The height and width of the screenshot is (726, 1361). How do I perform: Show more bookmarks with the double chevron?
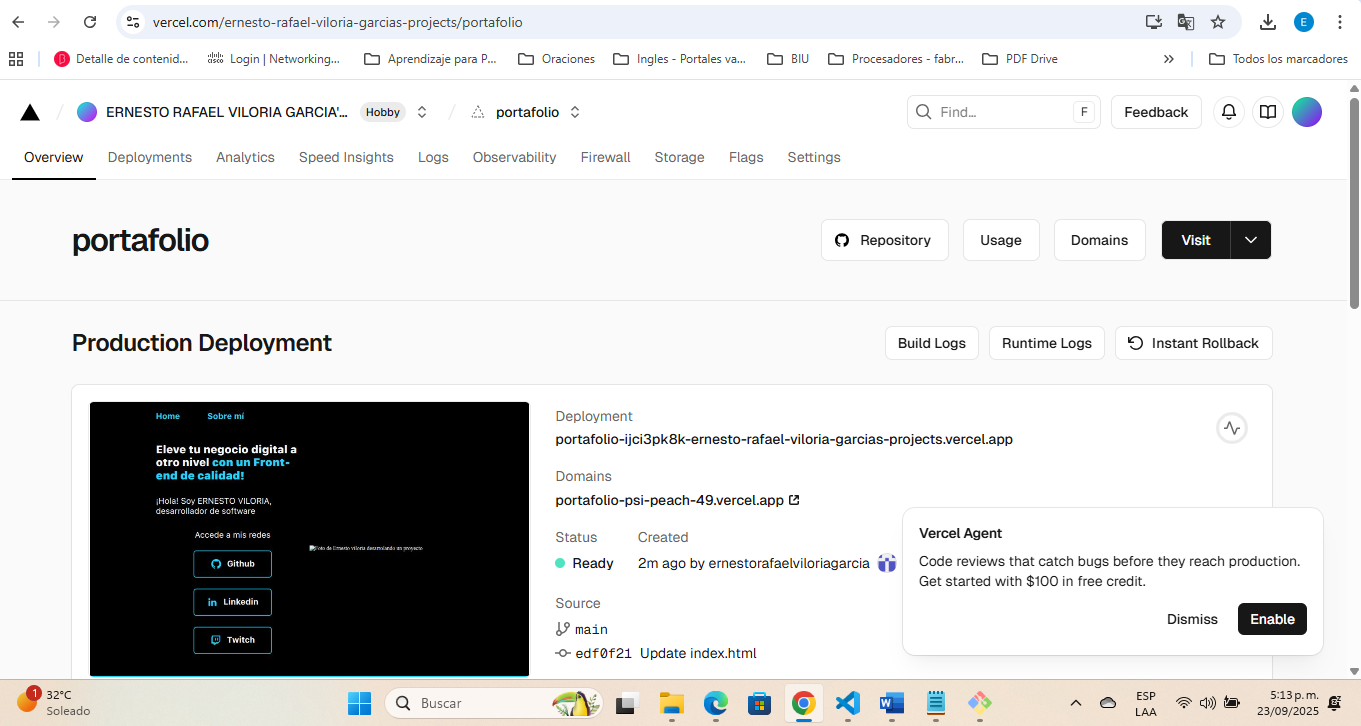[x=1169, y=59]
